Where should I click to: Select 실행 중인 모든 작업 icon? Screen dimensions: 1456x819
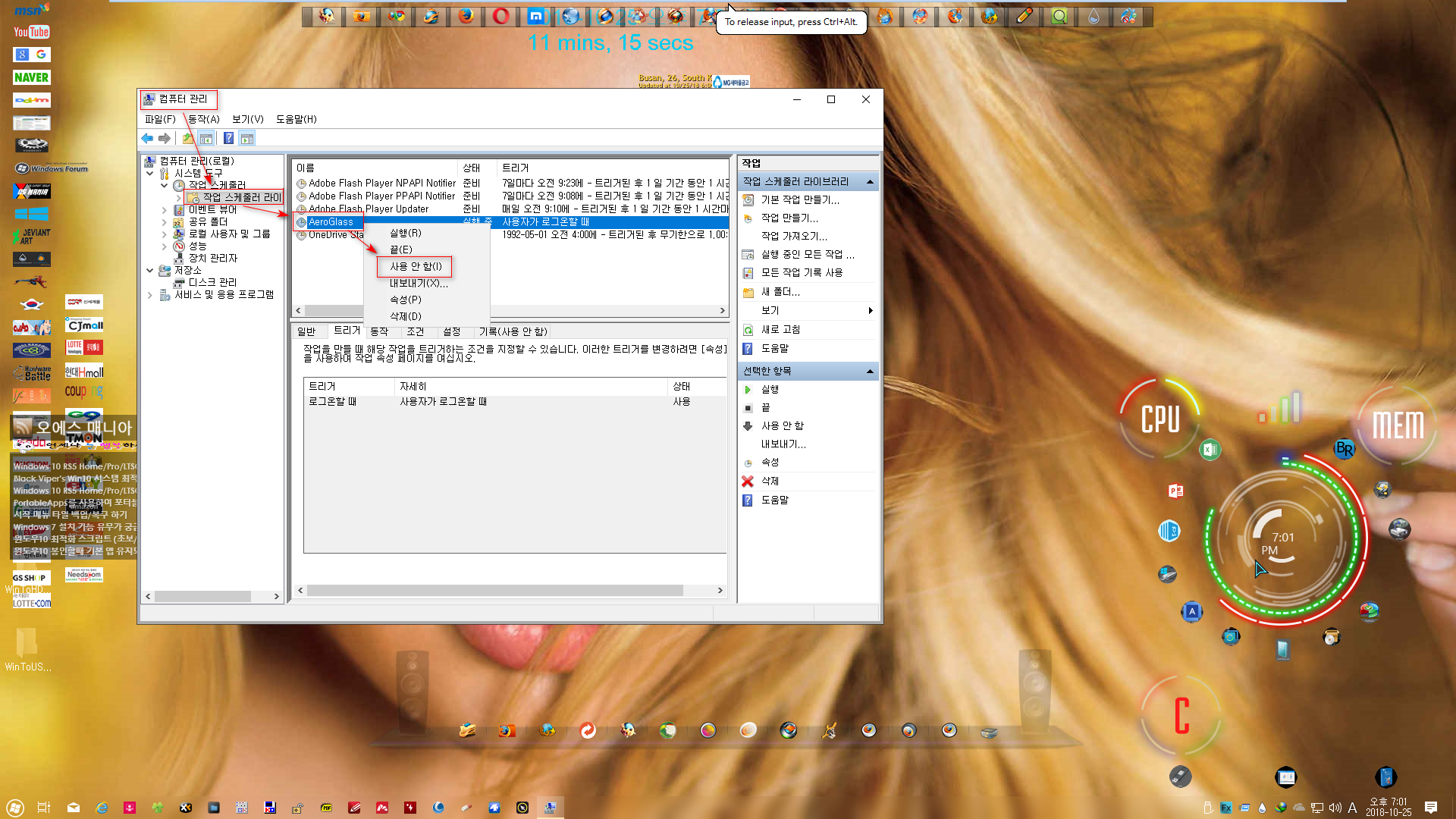coord(749,254)
